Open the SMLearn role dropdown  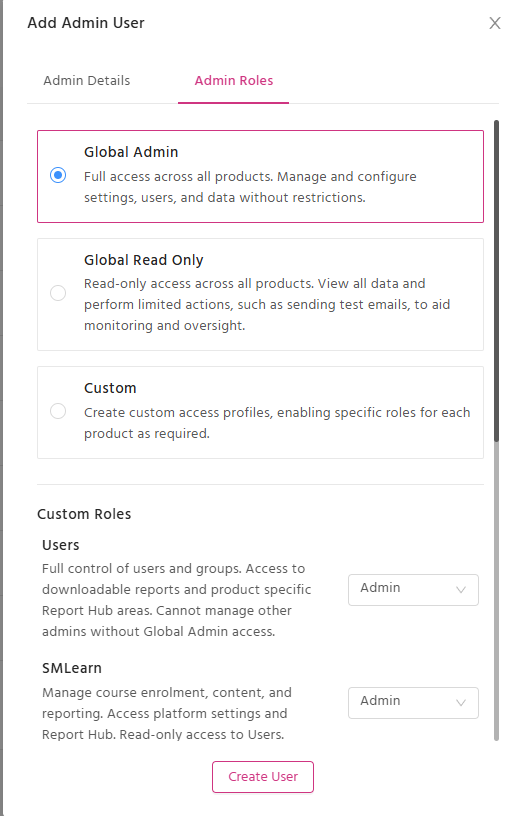tap(413, 703)
